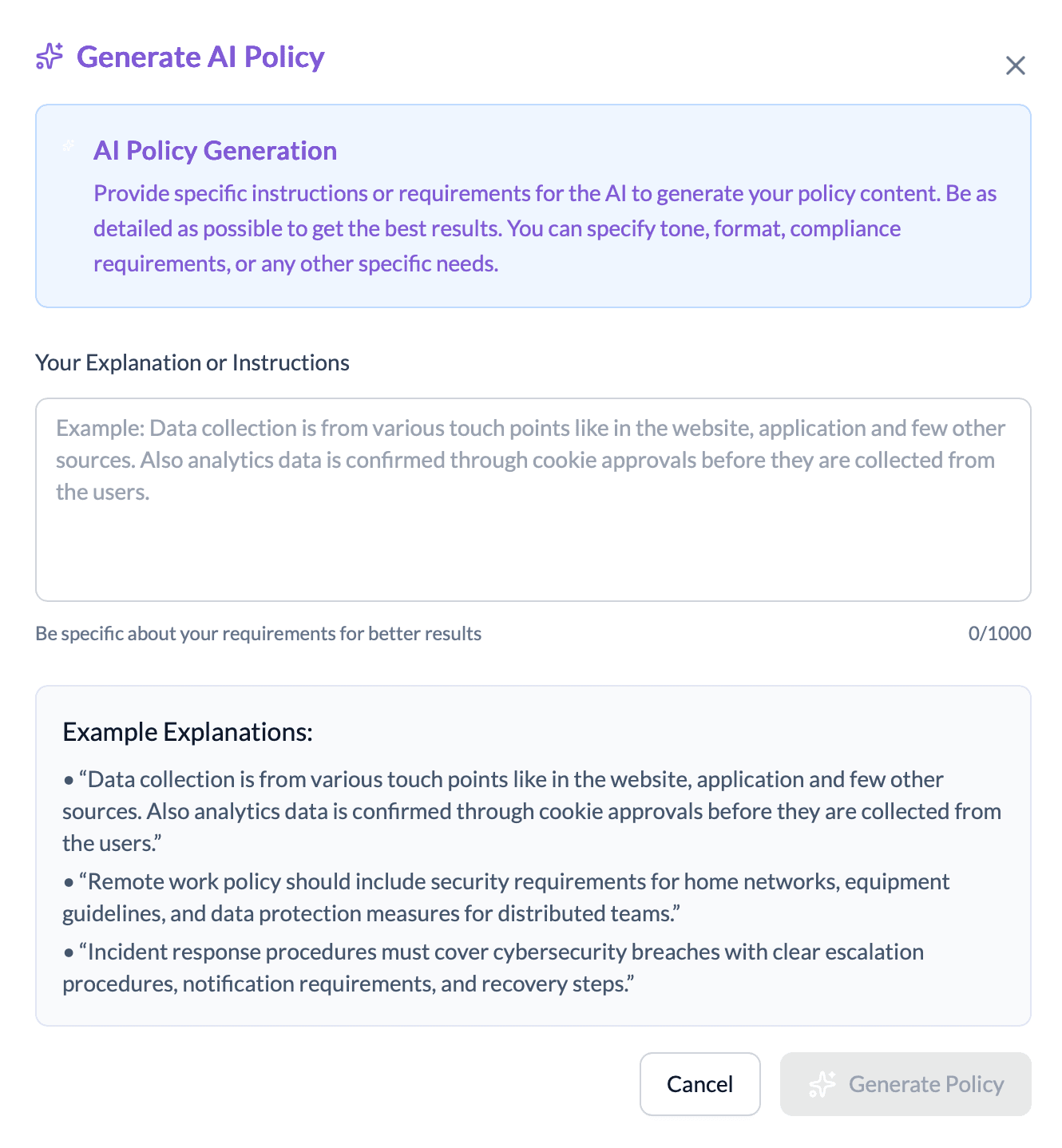Select the data collection example explanation

coord(531,811)
